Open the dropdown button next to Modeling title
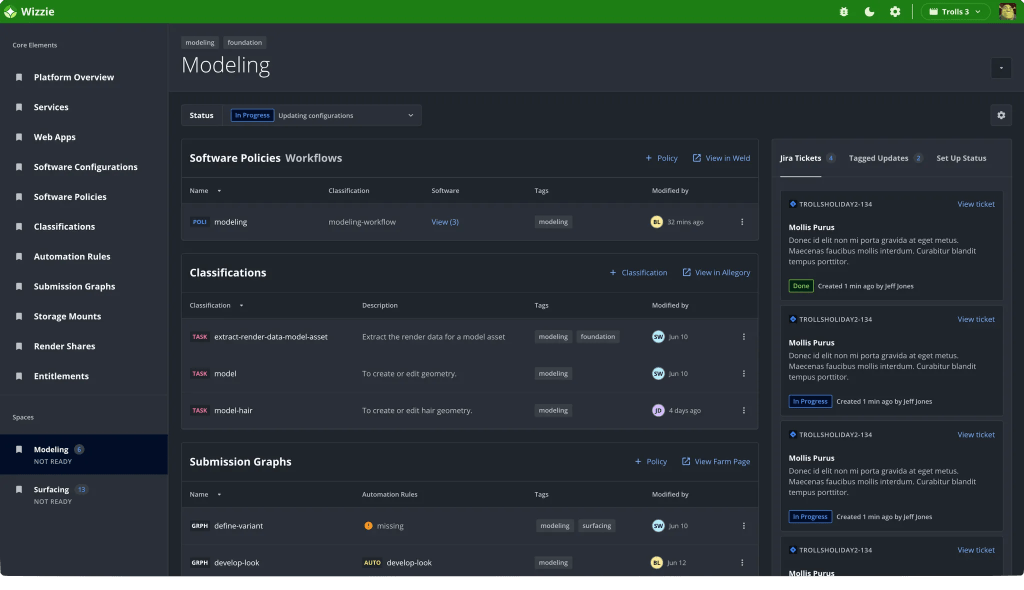Viewport: 1024px width, 590px height. (x=1001, y=68)
